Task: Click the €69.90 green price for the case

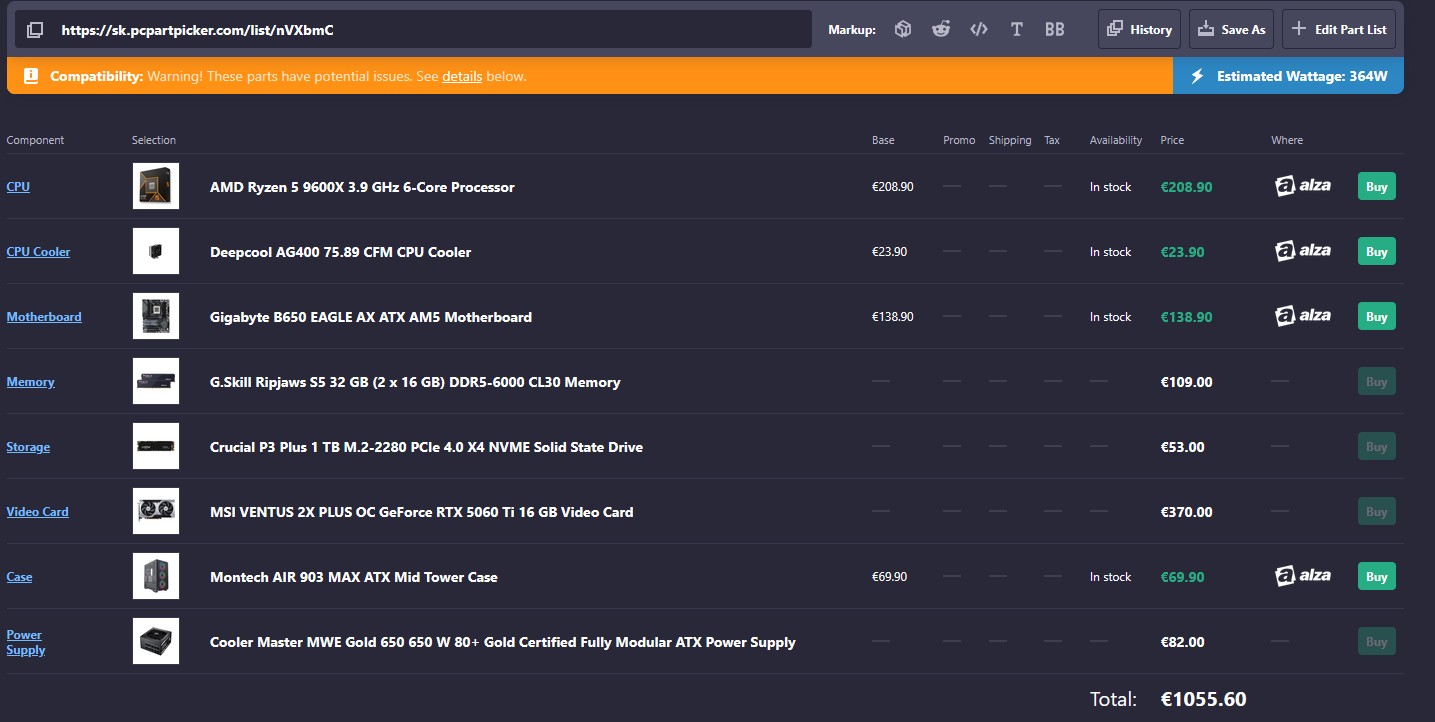Action: coord(1183,577)
